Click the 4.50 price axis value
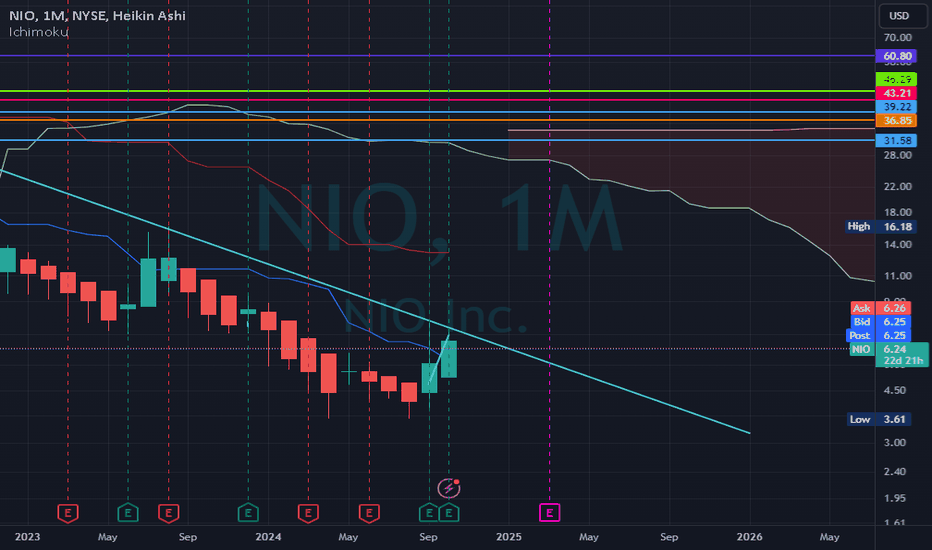The height and width of the screenshot is (550, 932). [x=895, y=391]
